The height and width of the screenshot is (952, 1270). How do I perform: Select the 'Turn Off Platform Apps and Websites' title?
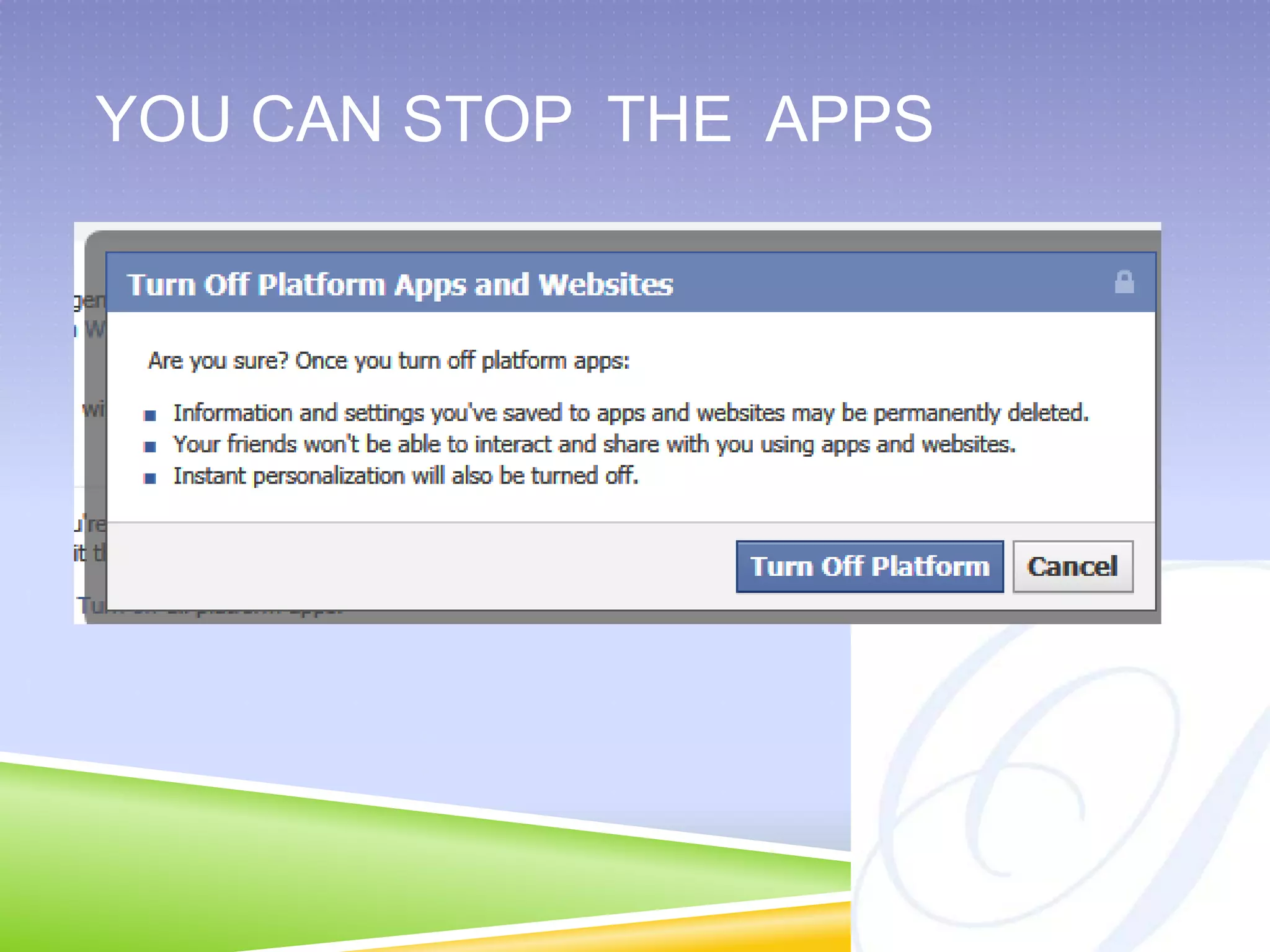(x=400, y=285)
